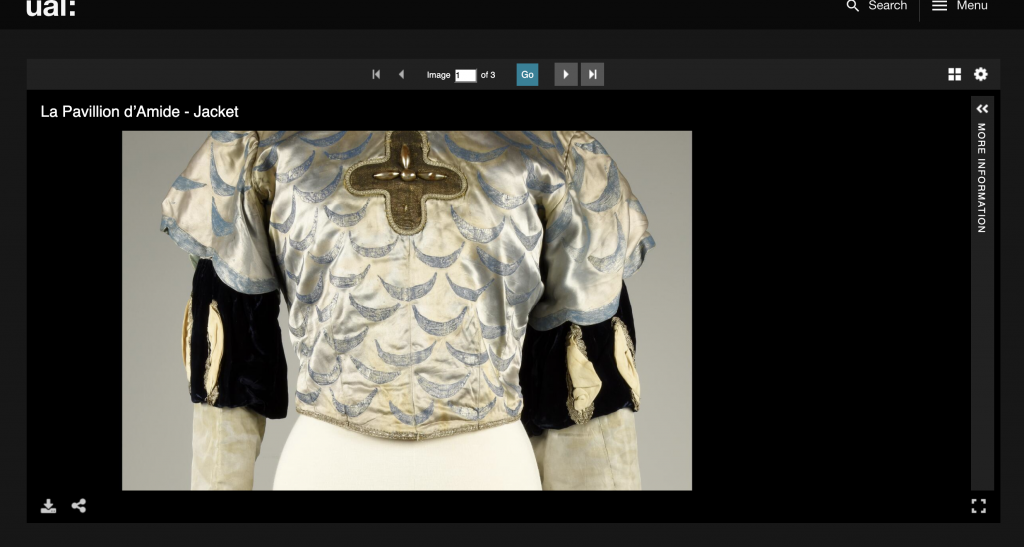Click the Search label in header
This screenshot has height=547, width=1024.
point(888,6)
